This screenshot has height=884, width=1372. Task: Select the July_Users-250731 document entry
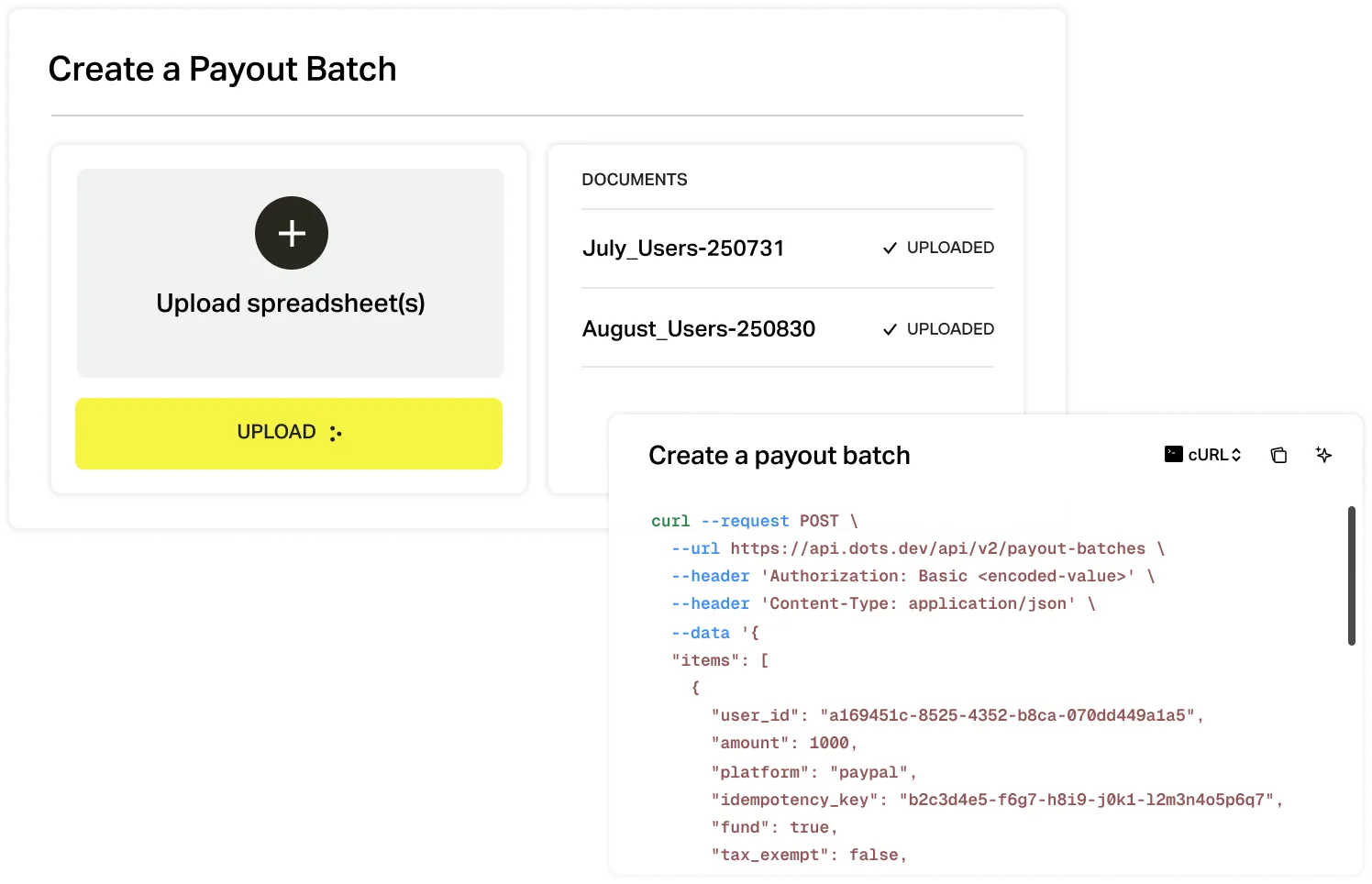coord(682,248)
